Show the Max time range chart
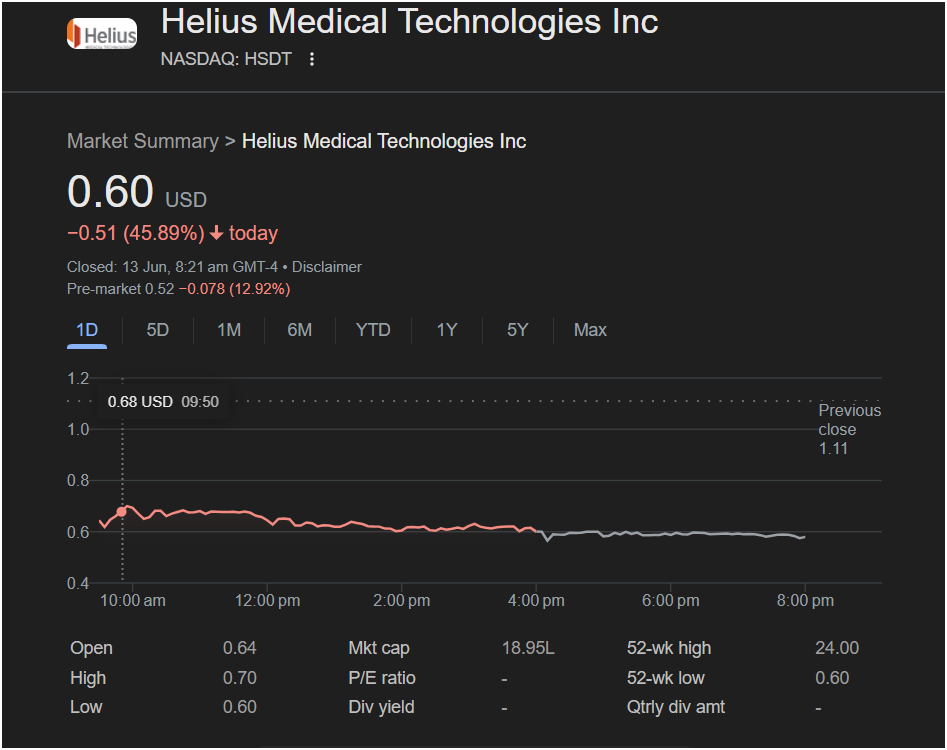 tap(590, 330)
